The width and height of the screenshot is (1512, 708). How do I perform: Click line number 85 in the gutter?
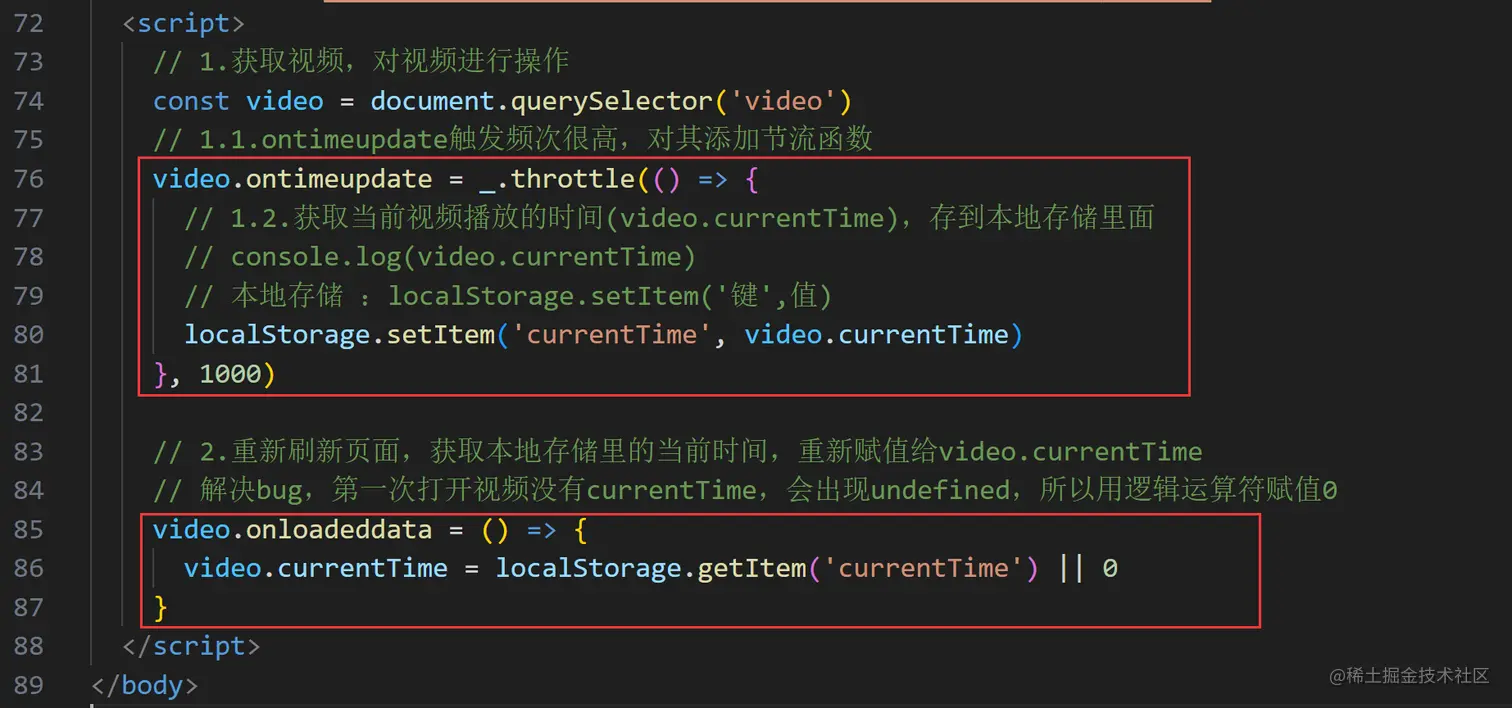(x=29, y=529)
